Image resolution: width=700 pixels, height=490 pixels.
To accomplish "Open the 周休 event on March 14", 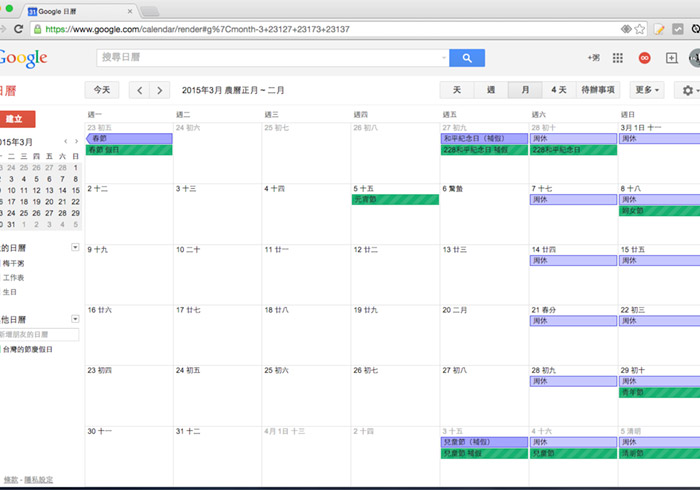I will point(573,260).
